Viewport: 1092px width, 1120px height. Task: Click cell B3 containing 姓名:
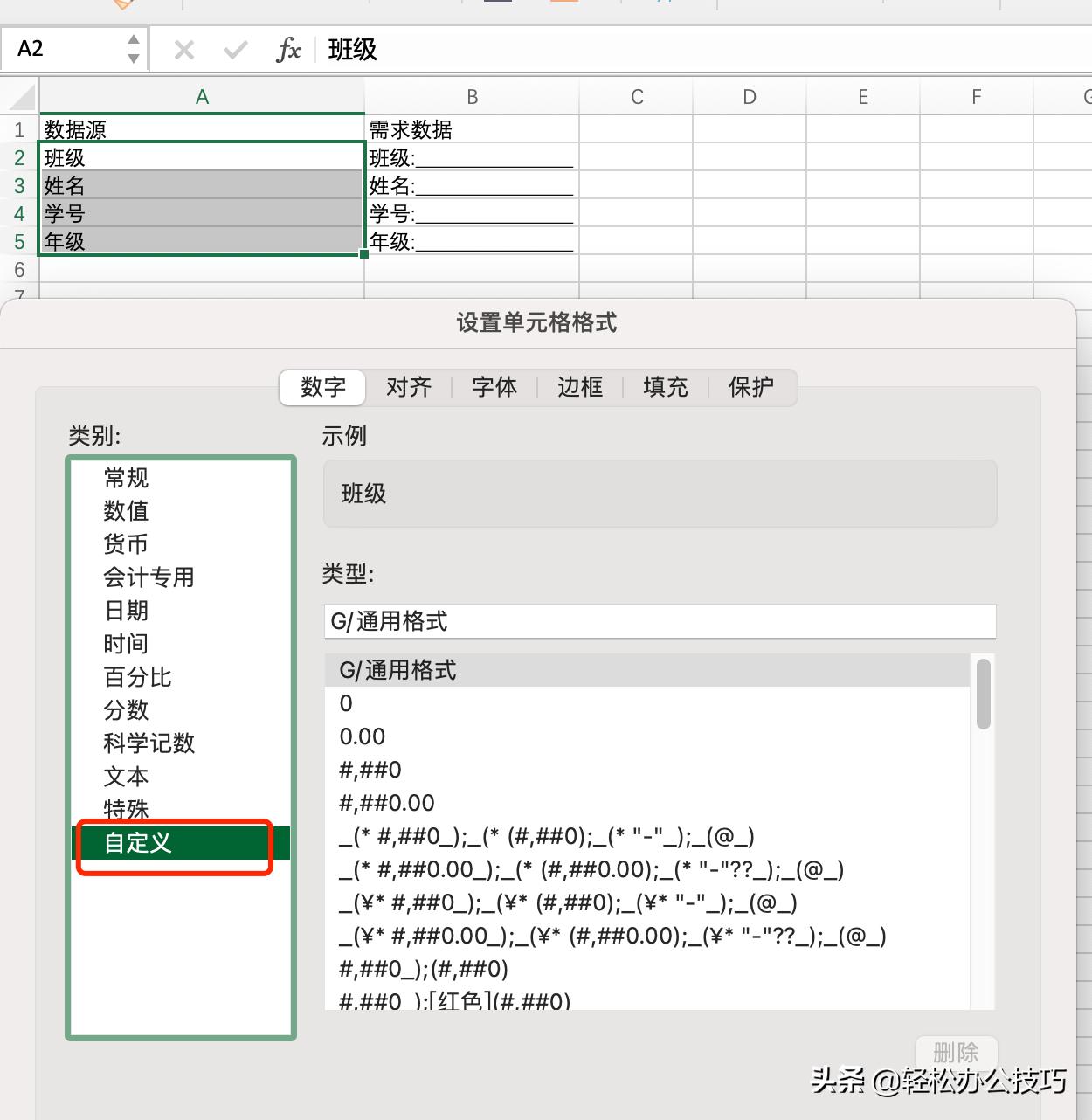(472, 185)
